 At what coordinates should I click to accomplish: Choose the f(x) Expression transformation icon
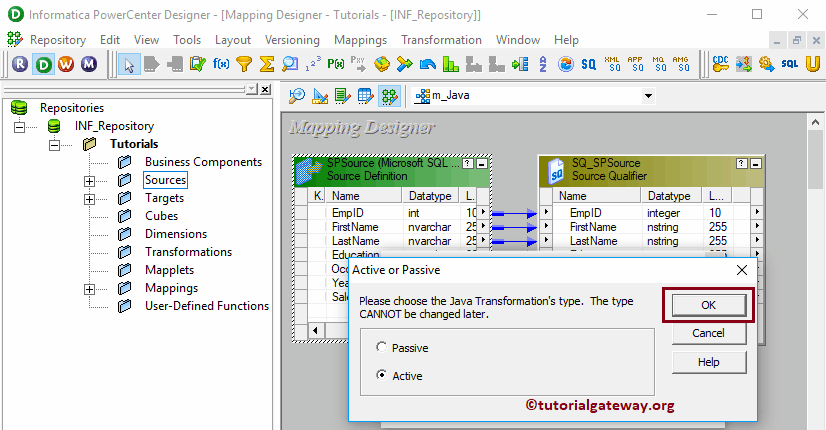pyautogui.click(x=221, y=64)
